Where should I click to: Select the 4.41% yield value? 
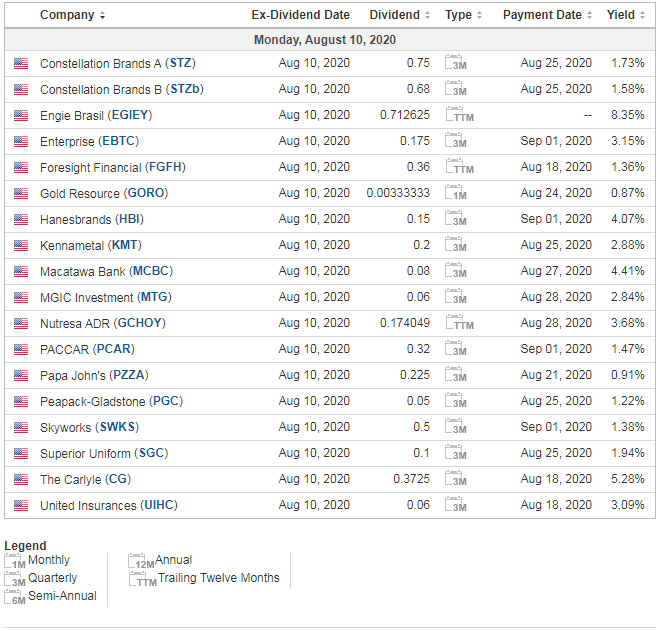click(x=627, y=271)
